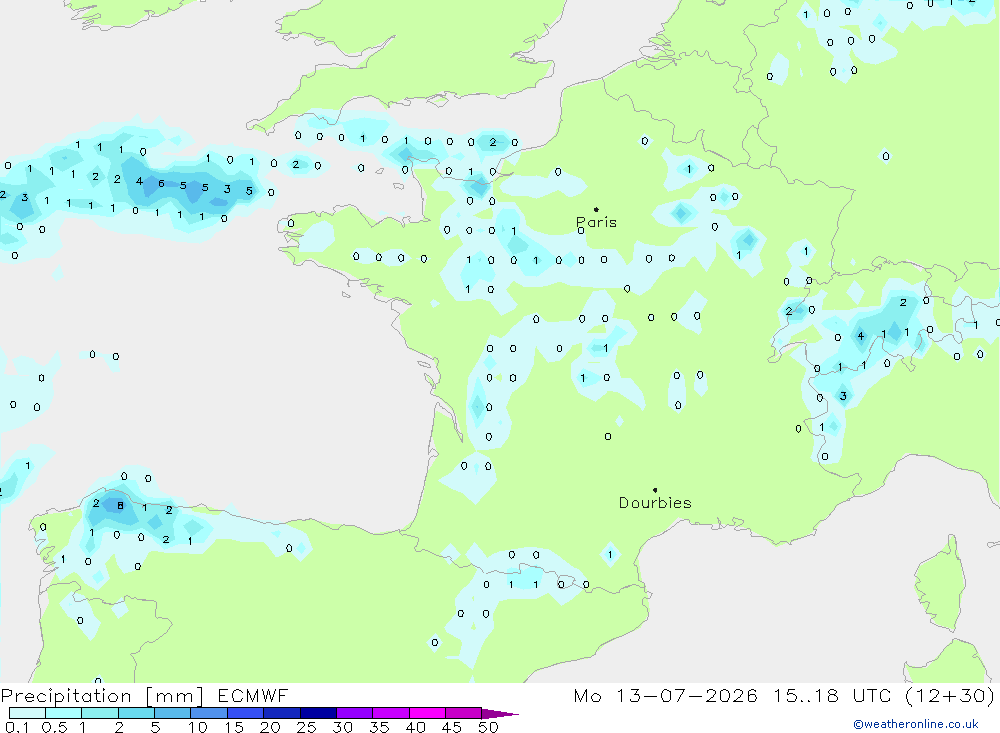Click the 30–35 mm legend color swatch

pos(355,713)
